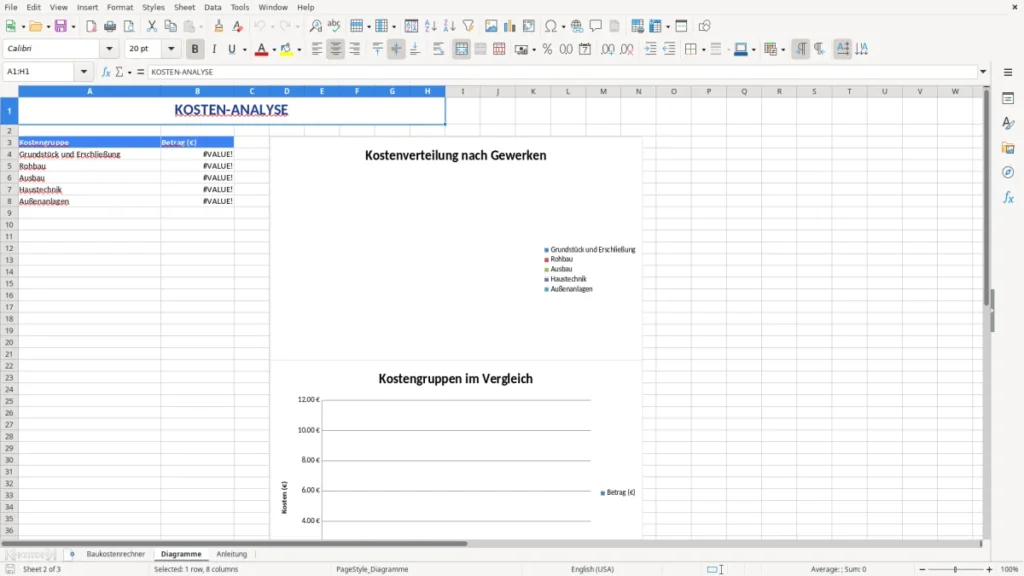The width and height of the screenshot is (1024, 576).
Task: Click the Formula equals button
Action: pos(140,72)
